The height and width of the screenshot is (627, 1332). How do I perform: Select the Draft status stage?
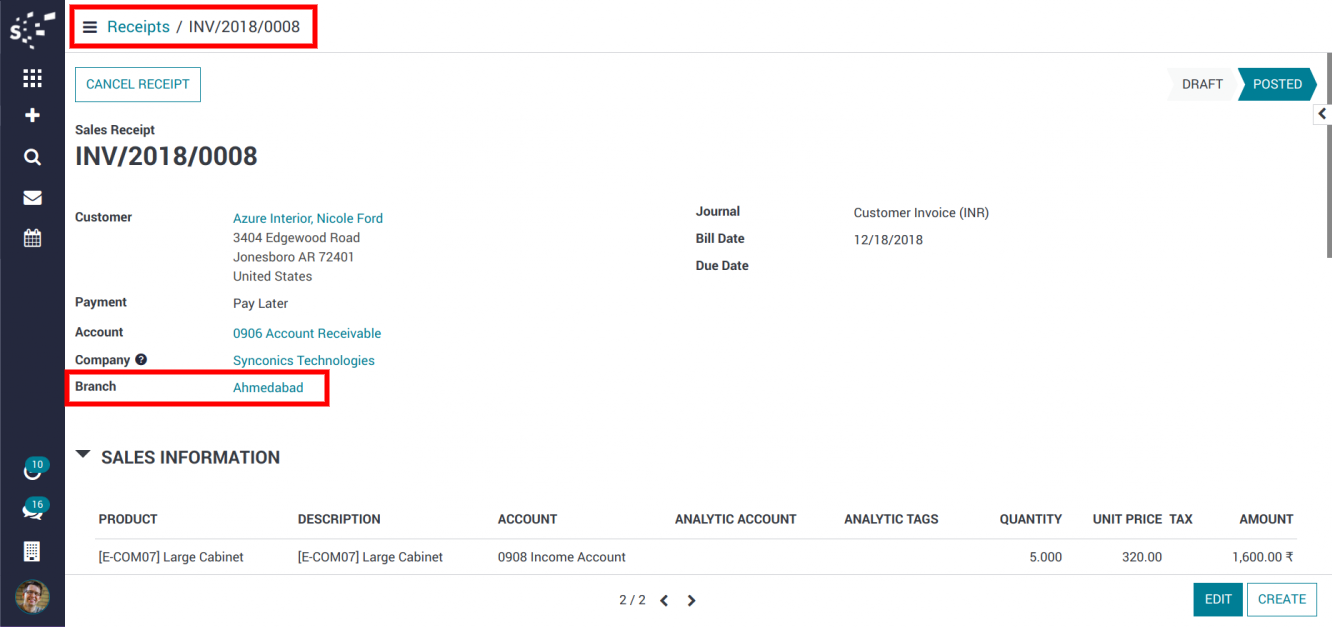(x=1202, y=85)
